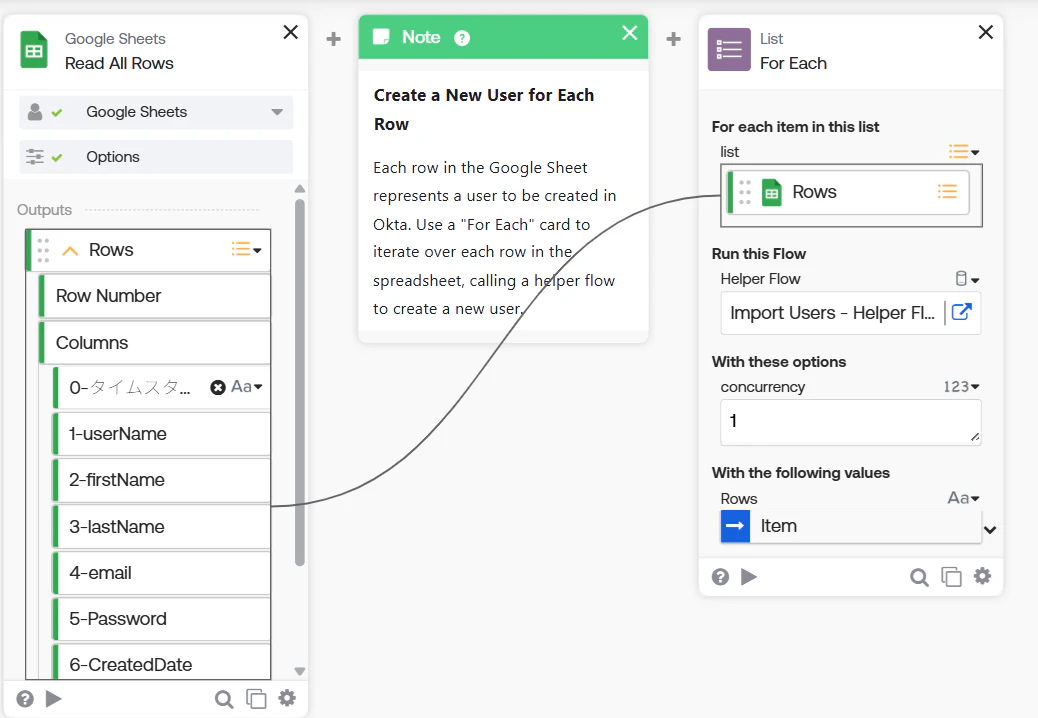Image resolution: width=1038 pixels, height=718 pixels.
Task: Open the Options section of Google Sheets card
Action: point(156,157)
